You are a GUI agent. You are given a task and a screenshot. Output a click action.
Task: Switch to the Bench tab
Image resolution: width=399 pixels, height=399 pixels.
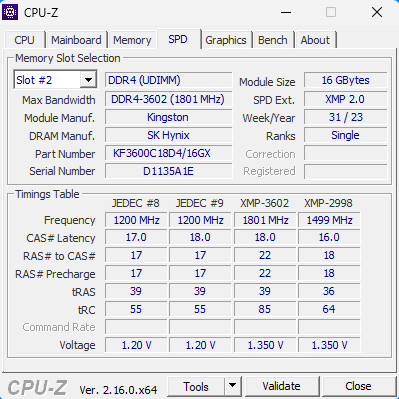point(273,40)
